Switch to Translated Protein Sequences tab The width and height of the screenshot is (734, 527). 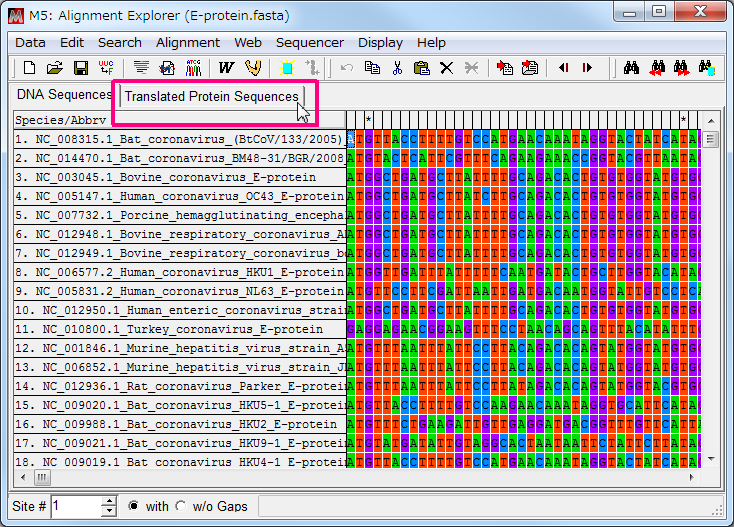[x=211, y=96]
